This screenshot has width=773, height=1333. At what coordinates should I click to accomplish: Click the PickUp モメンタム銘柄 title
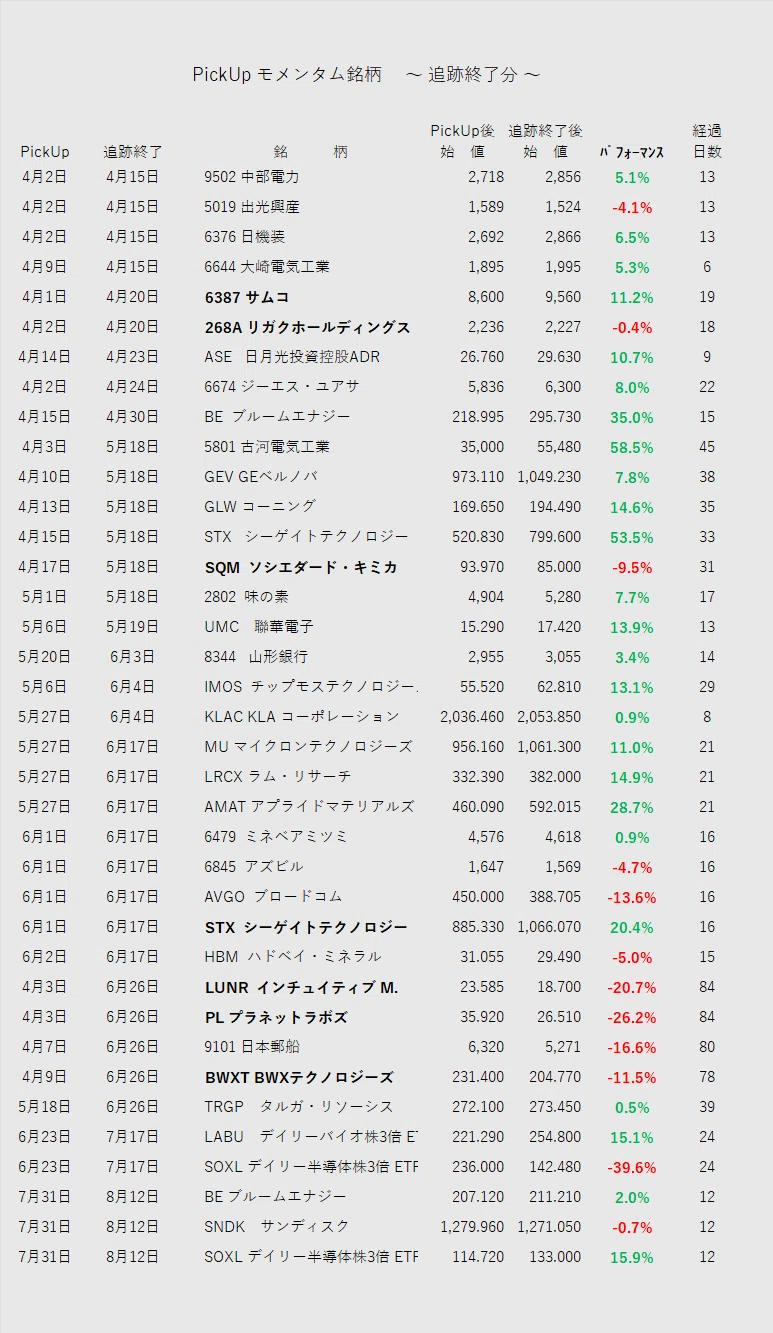pos(287,75)
